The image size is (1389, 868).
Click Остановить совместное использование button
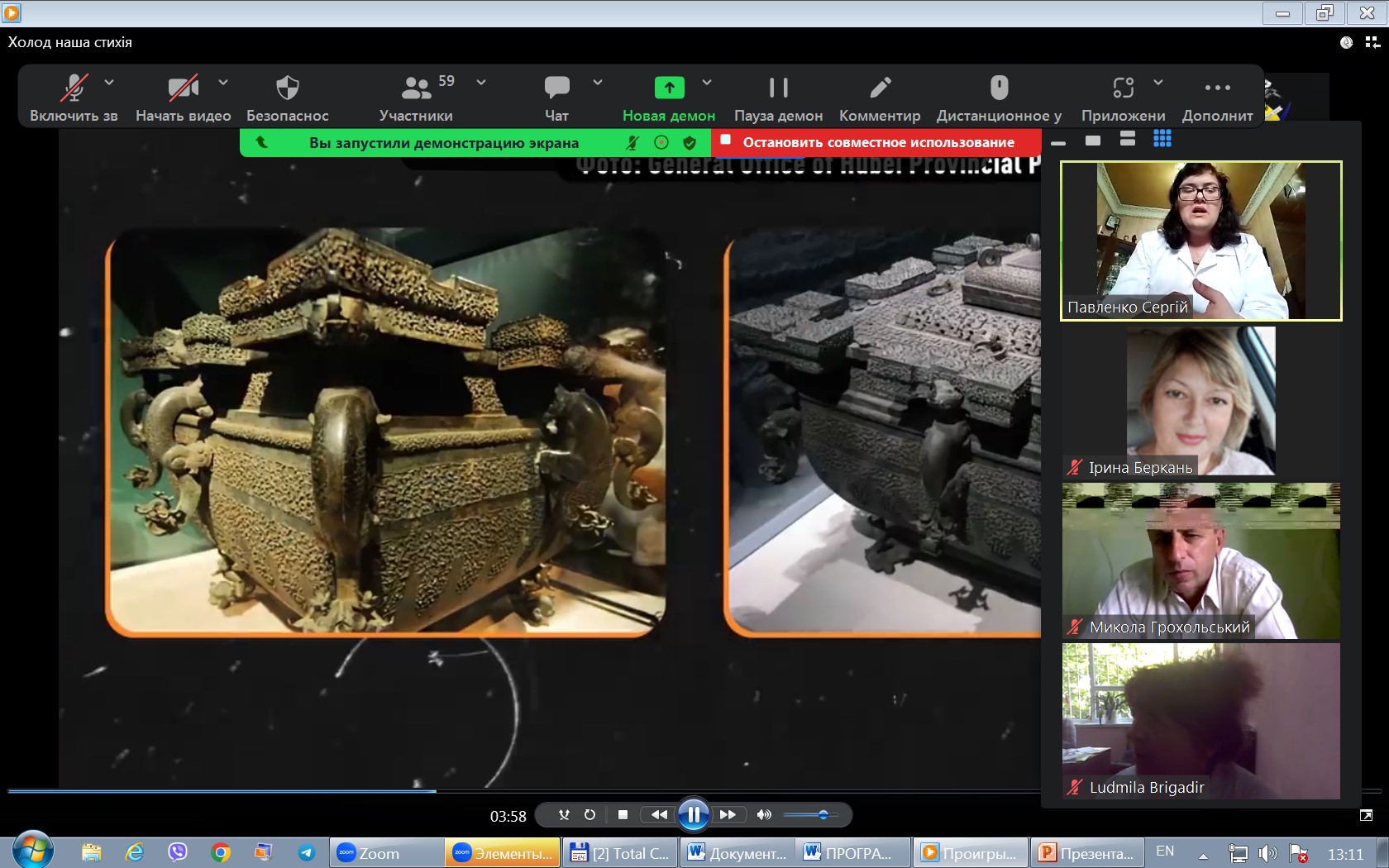pos(876,142)
